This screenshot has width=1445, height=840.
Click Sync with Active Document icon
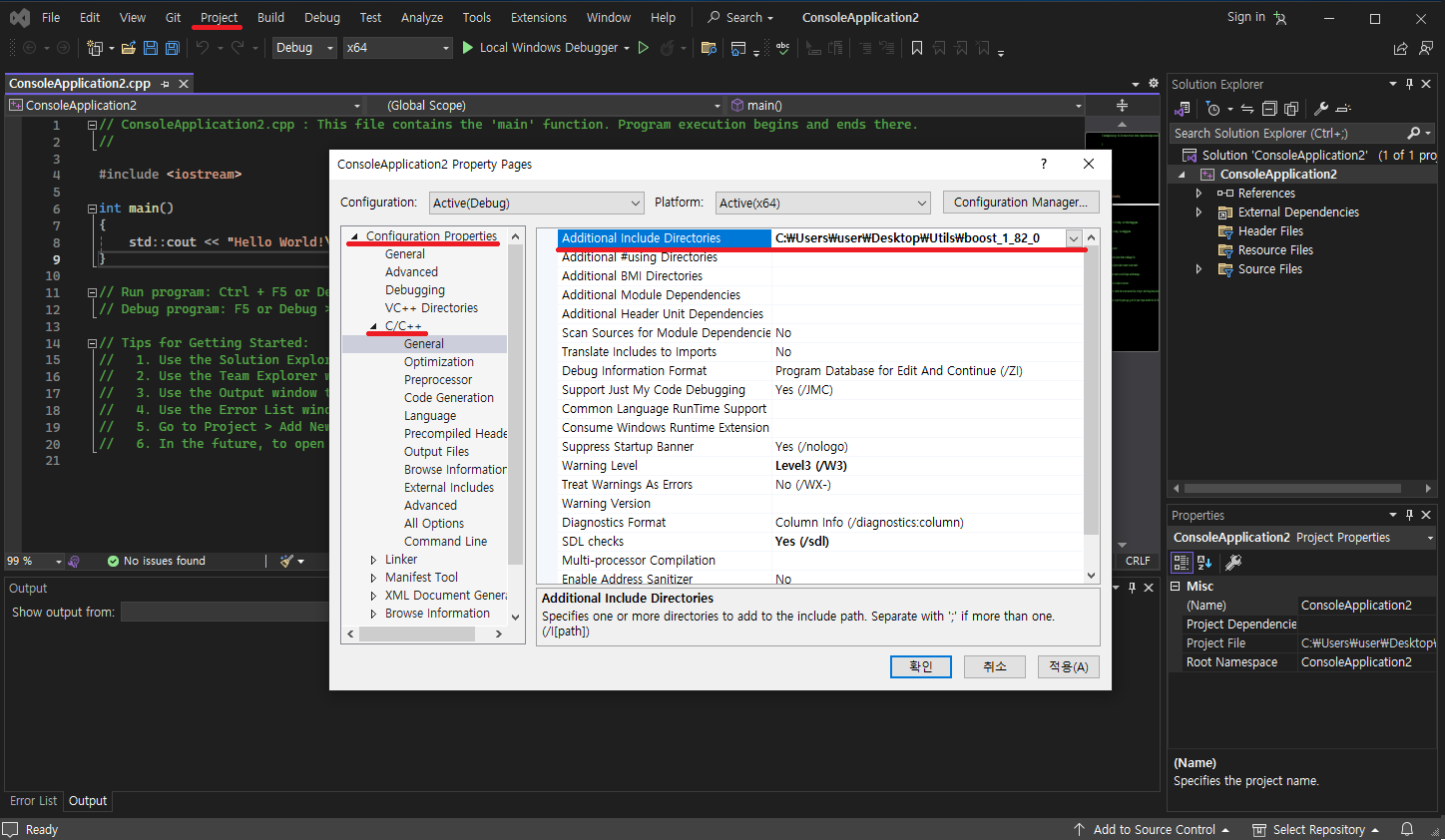(1247, 109)
